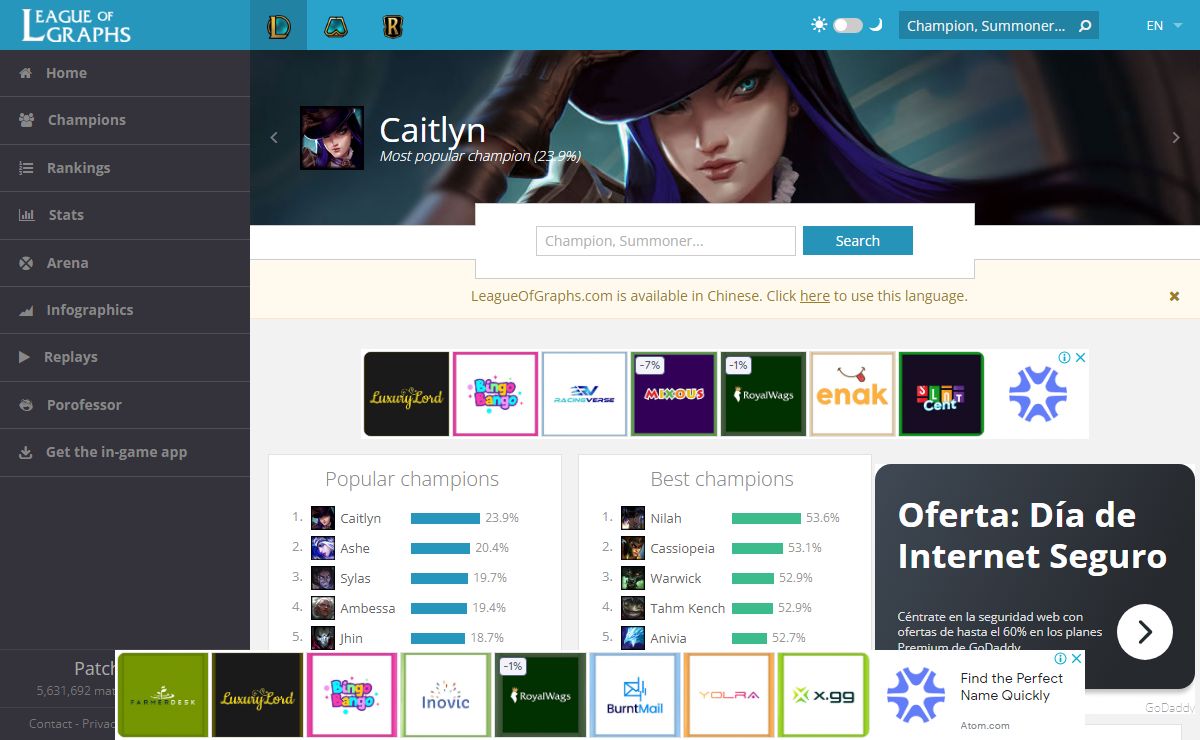Click the SlotCent ad tile

941,394
